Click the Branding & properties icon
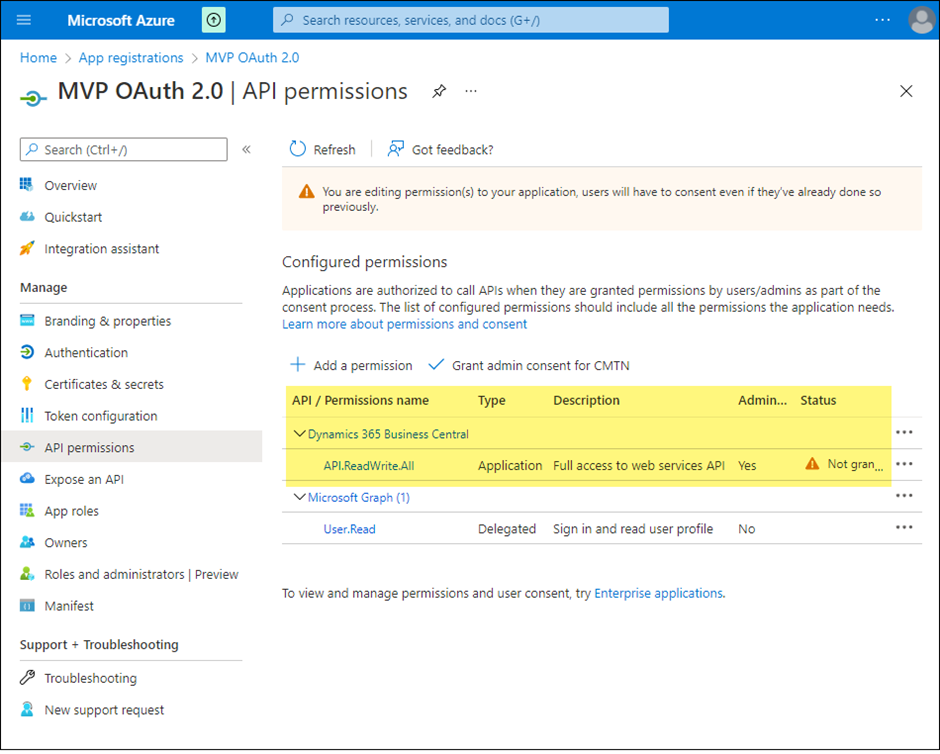The image size is (940, 754). 27,320
